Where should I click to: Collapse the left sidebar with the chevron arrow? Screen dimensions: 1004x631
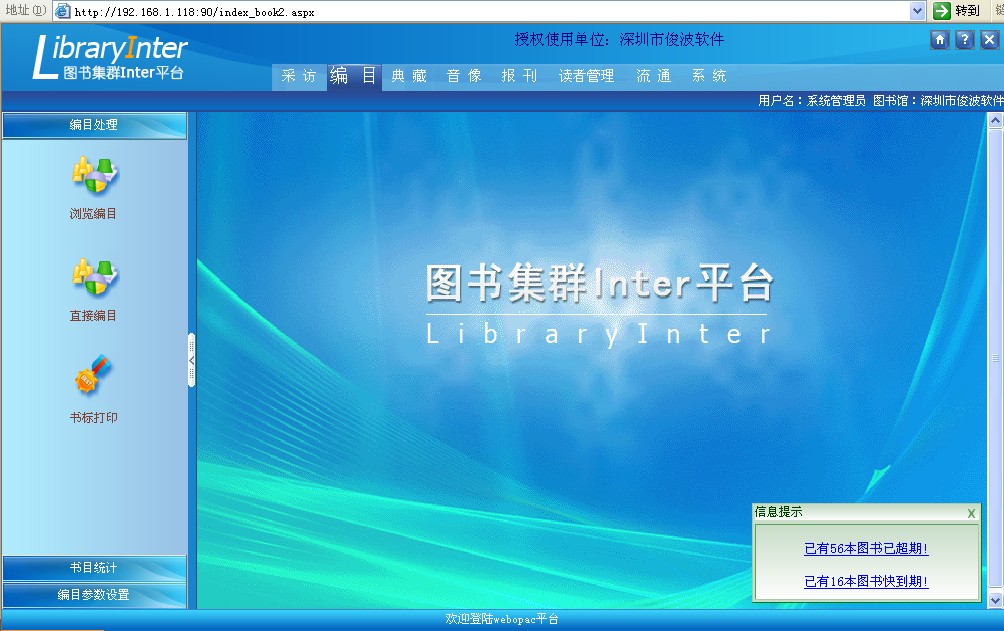pyautogui.click(x=191, y=360)
